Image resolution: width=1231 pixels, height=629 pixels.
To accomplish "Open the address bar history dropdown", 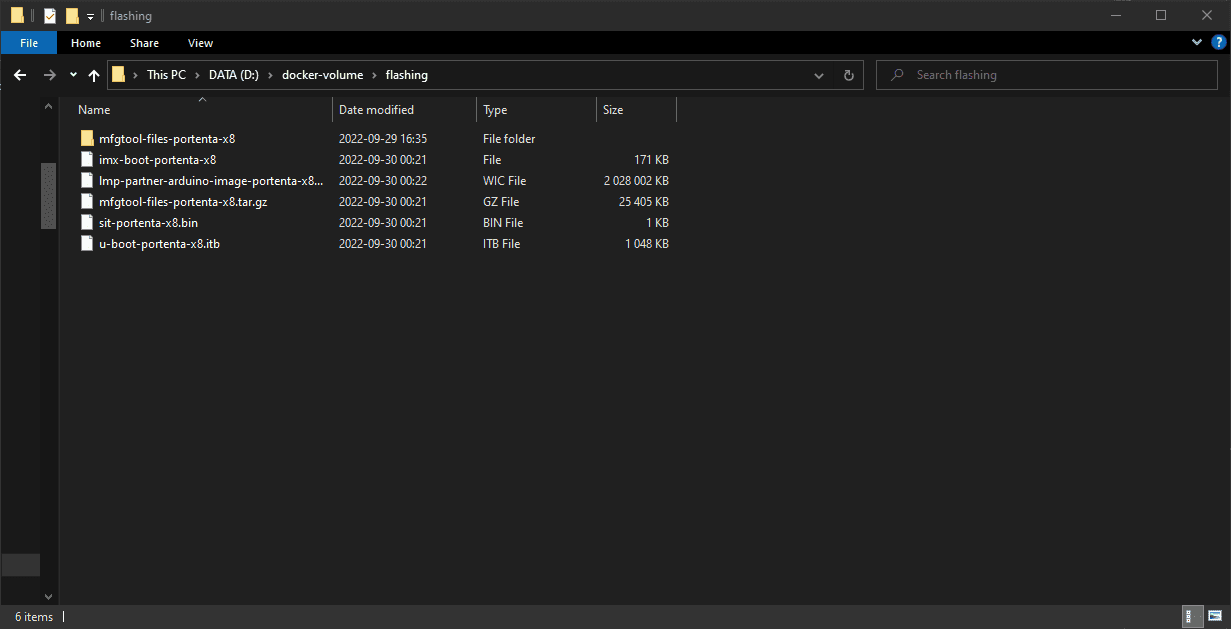I will (819, 75).
